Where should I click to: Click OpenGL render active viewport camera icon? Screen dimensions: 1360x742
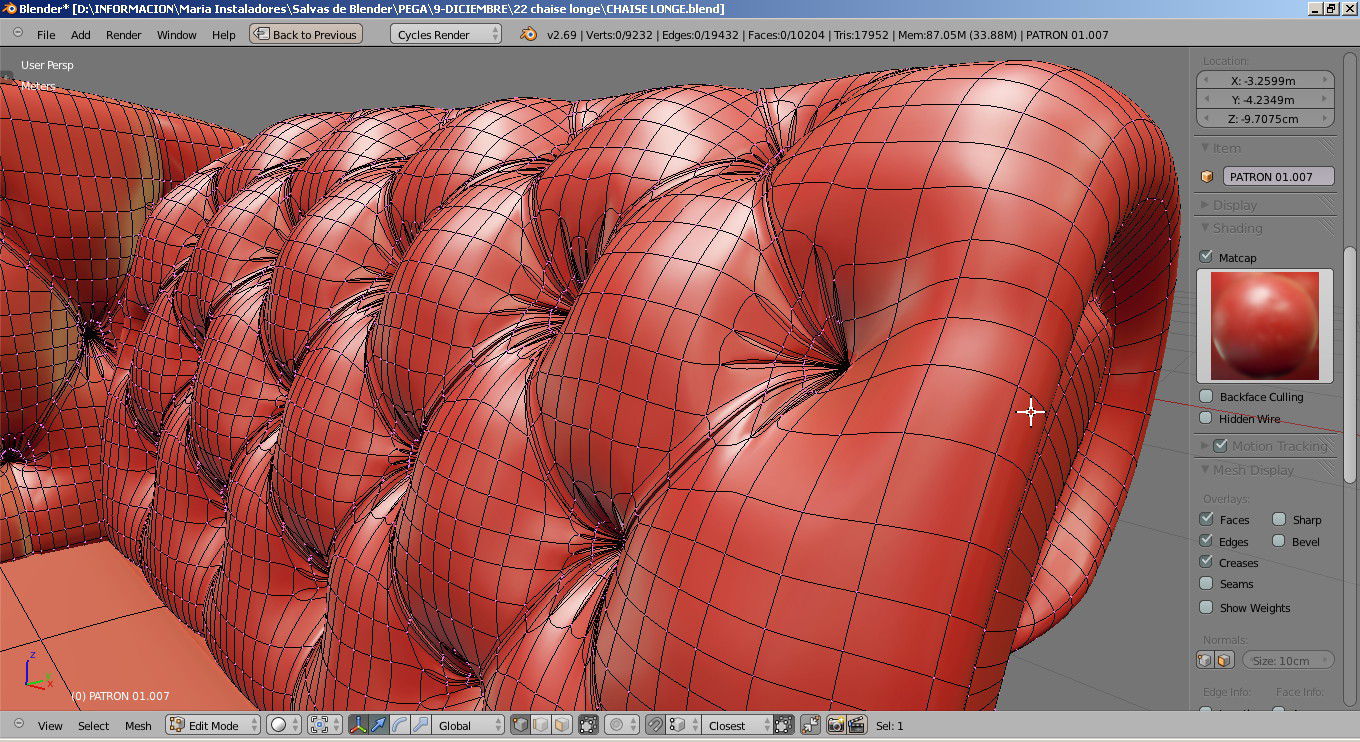point(835,725)
